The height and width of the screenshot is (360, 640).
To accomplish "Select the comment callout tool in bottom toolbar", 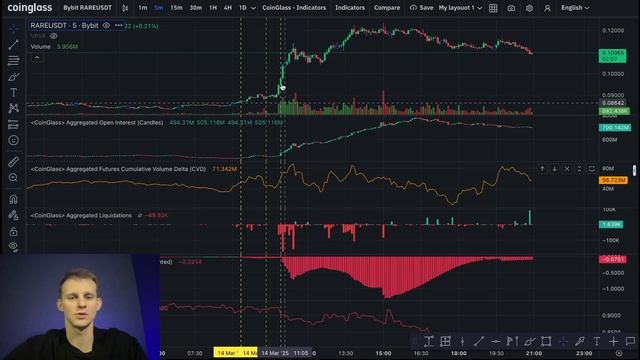I will coord(630,341).
